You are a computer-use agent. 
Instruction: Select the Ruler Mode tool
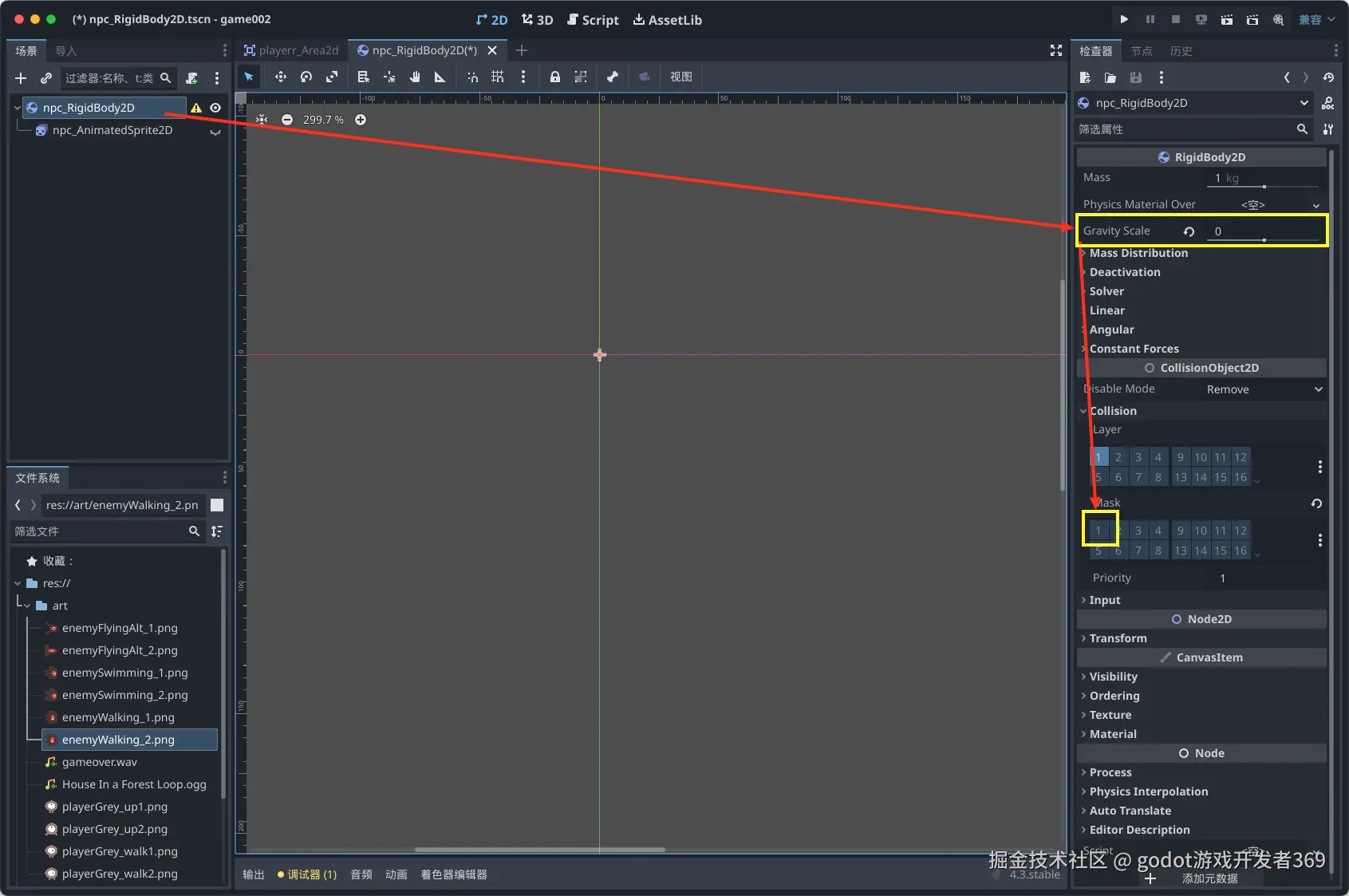tap(440, 77)
